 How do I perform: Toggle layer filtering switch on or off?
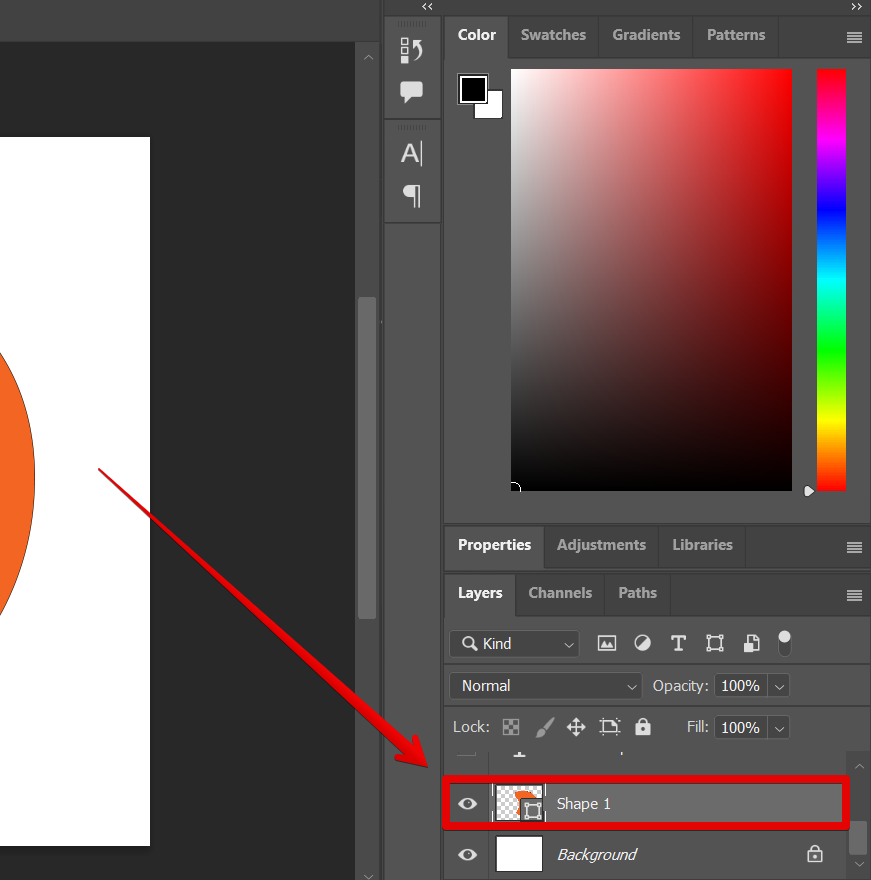[784, 642]
